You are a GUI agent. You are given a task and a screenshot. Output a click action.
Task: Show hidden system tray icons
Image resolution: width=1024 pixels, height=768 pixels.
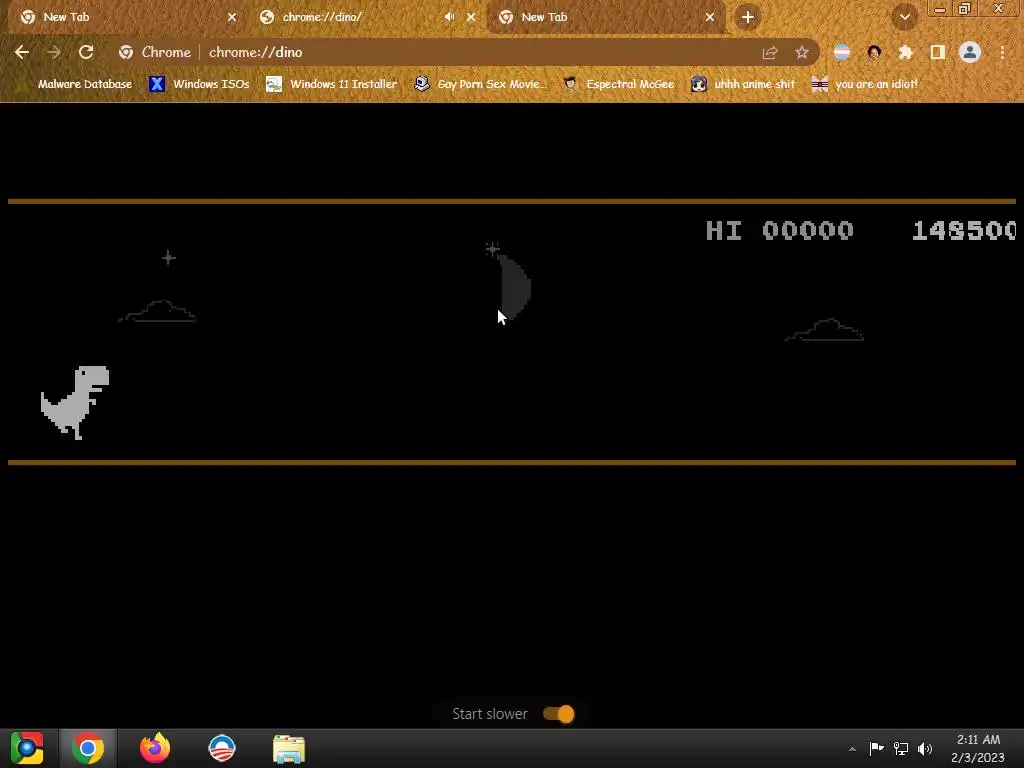852,748
